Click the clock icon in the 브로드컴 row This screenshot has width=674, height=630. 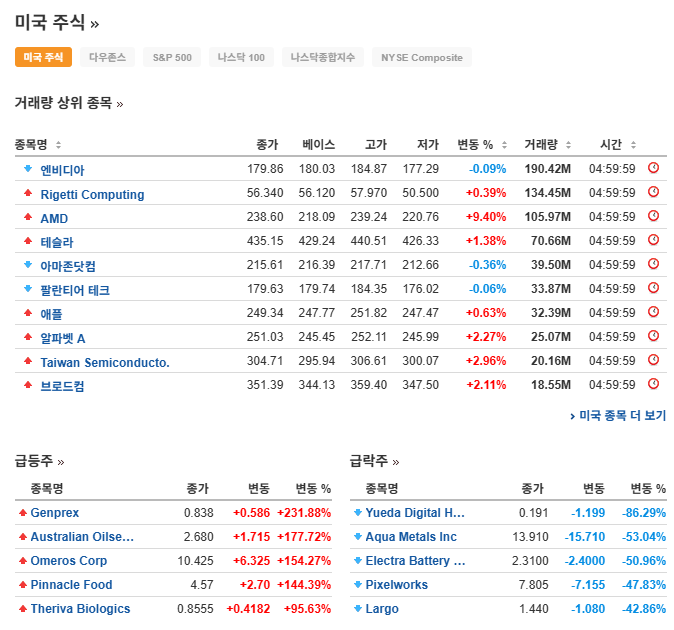point(653,384)
